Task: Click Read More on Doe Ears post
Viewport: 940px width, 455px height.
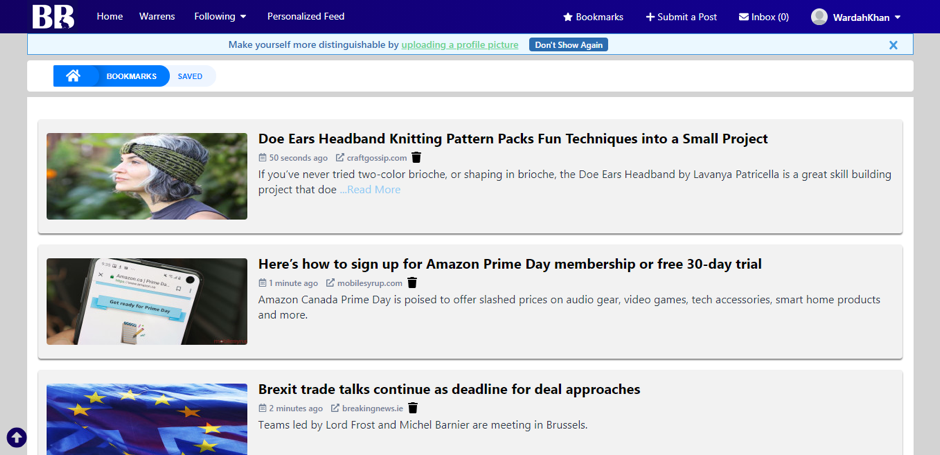Action: [x=370, y=190]
